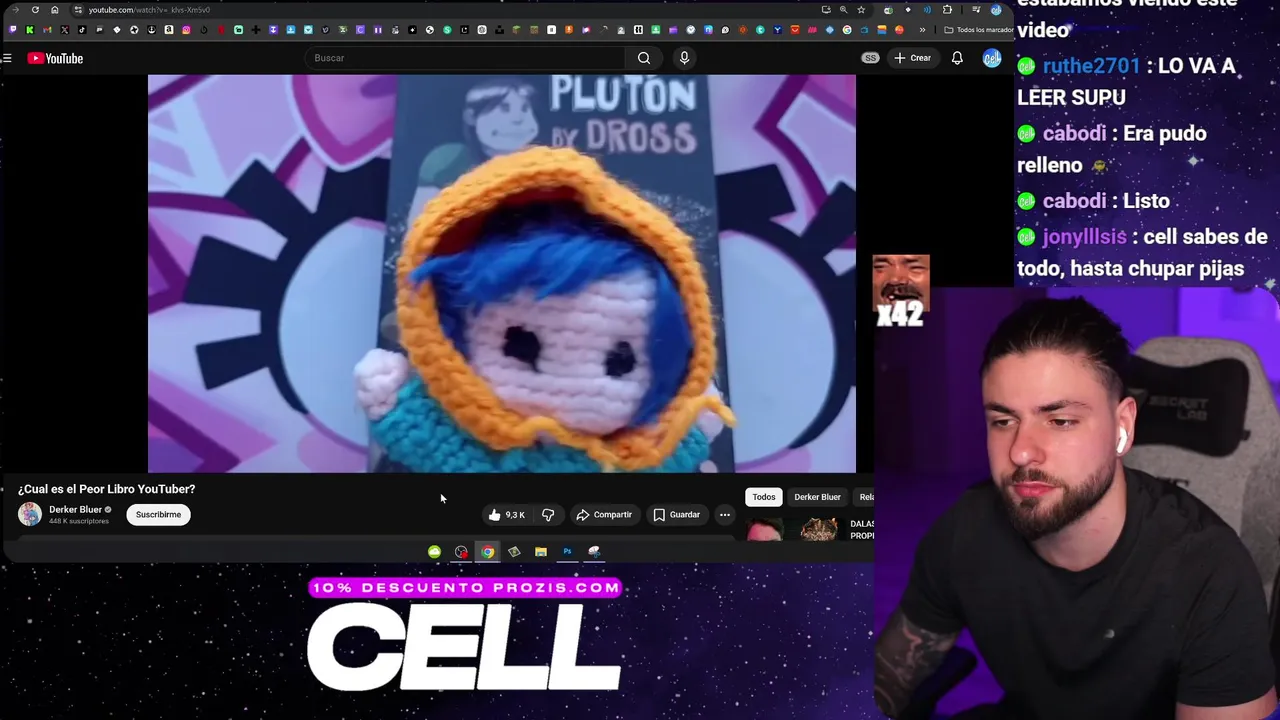The height and width of the screenshot is (720, 1280).
Task: Select the 'Derker Bluer' filter chip
Action: point(817,497)
